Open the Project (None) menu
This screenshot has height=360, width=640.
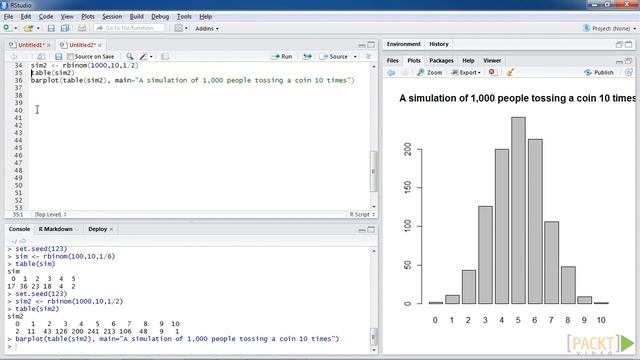tap(609, 29)
